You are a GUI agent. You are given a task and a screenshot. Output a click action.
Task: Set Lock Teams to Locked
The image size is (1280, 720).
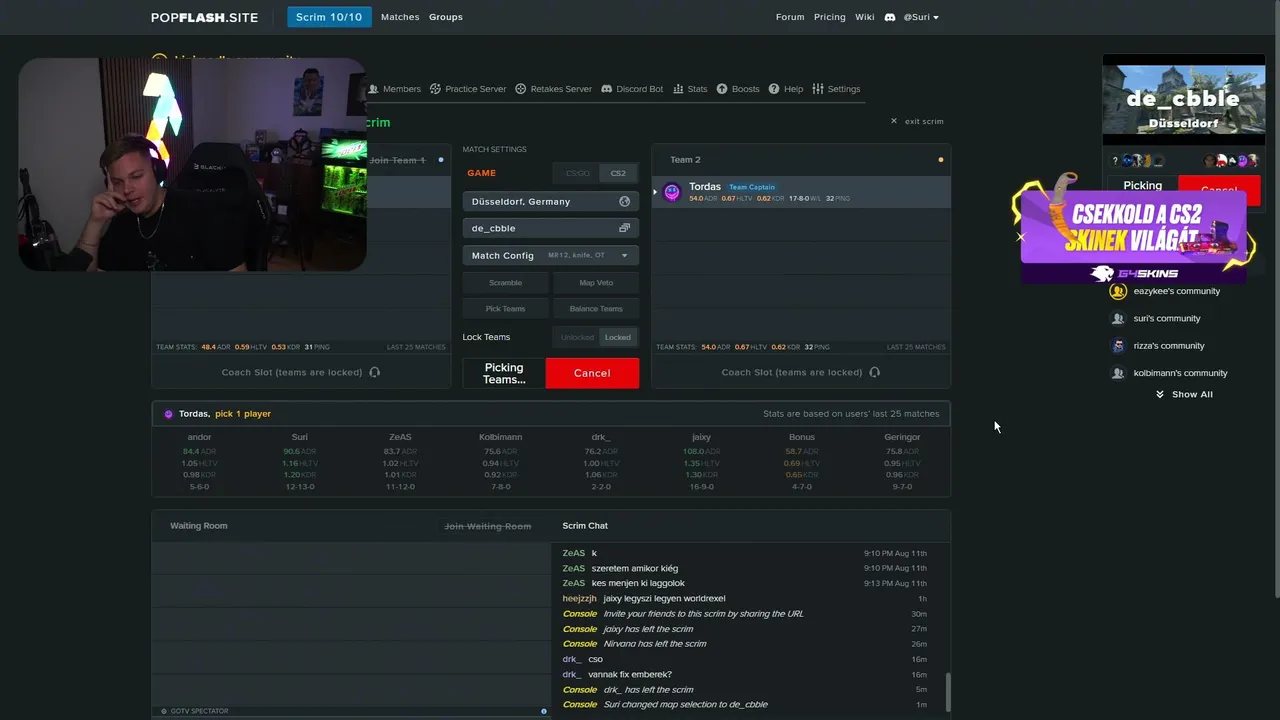[x=618, y=337]
